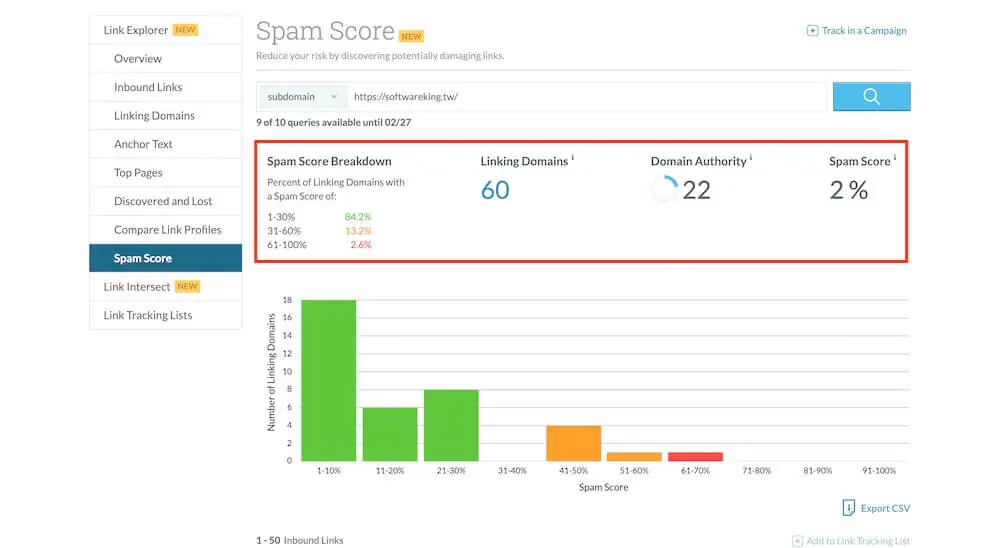Image resolution: width=1000 pixels, height=548 pixels.
Task: Click the NEW badge beside Spam Score title
Action: point(411,36)
